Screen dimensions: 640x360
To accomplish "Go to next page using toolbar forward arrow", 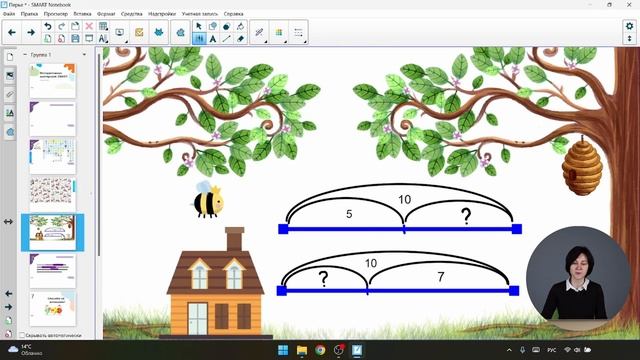I will tap(31, 32).
